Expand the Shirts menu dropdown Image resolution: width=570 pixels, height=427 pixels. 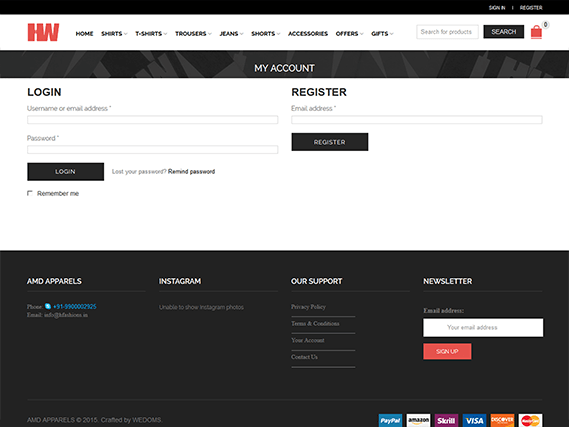point(114,34)
